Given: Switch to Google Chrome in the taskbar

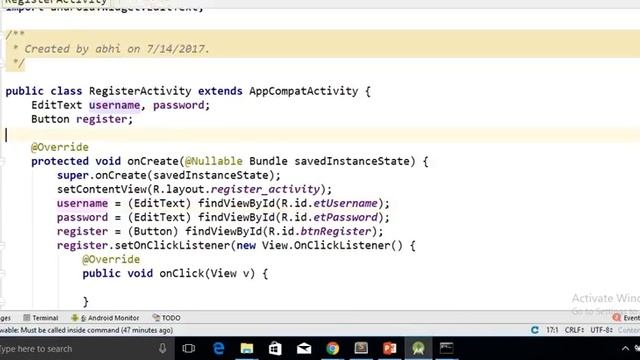Looking at the screenshot, I should click(333, 348).
